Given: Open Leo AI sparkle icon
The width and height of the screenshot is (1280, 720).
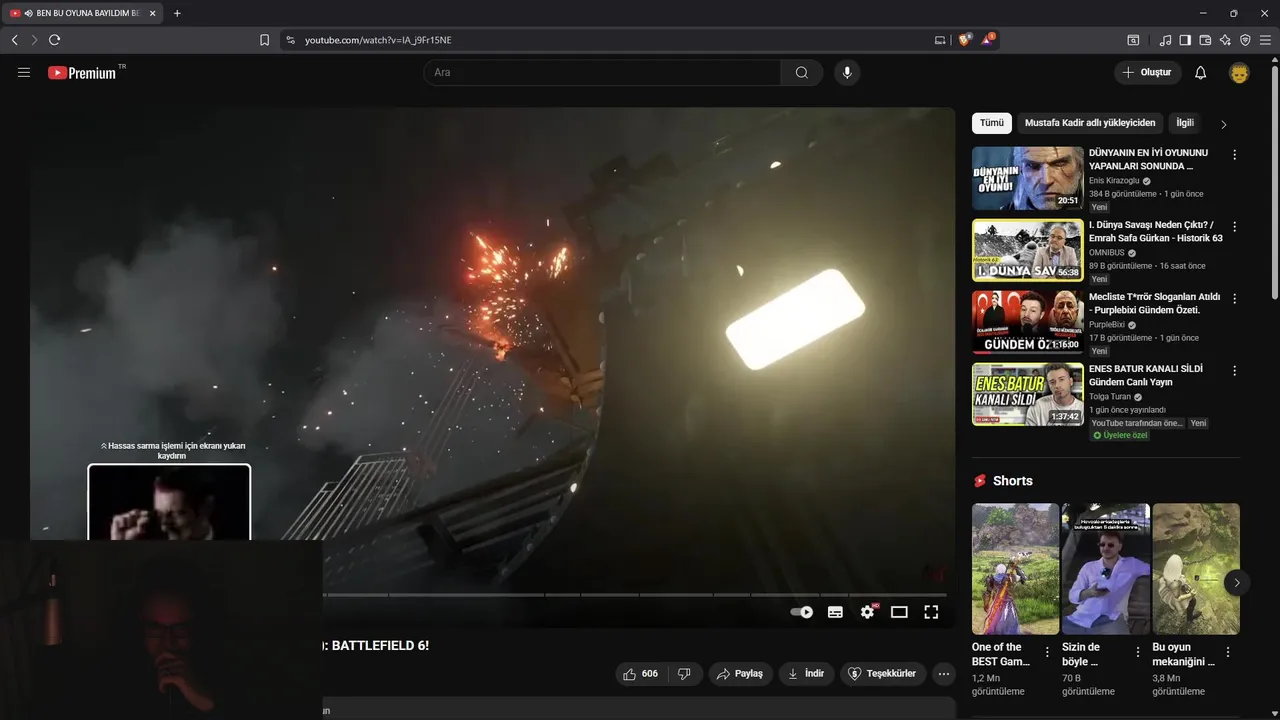Looking at the screenshot, I should pyautogui.click(x=1225, y=40).
